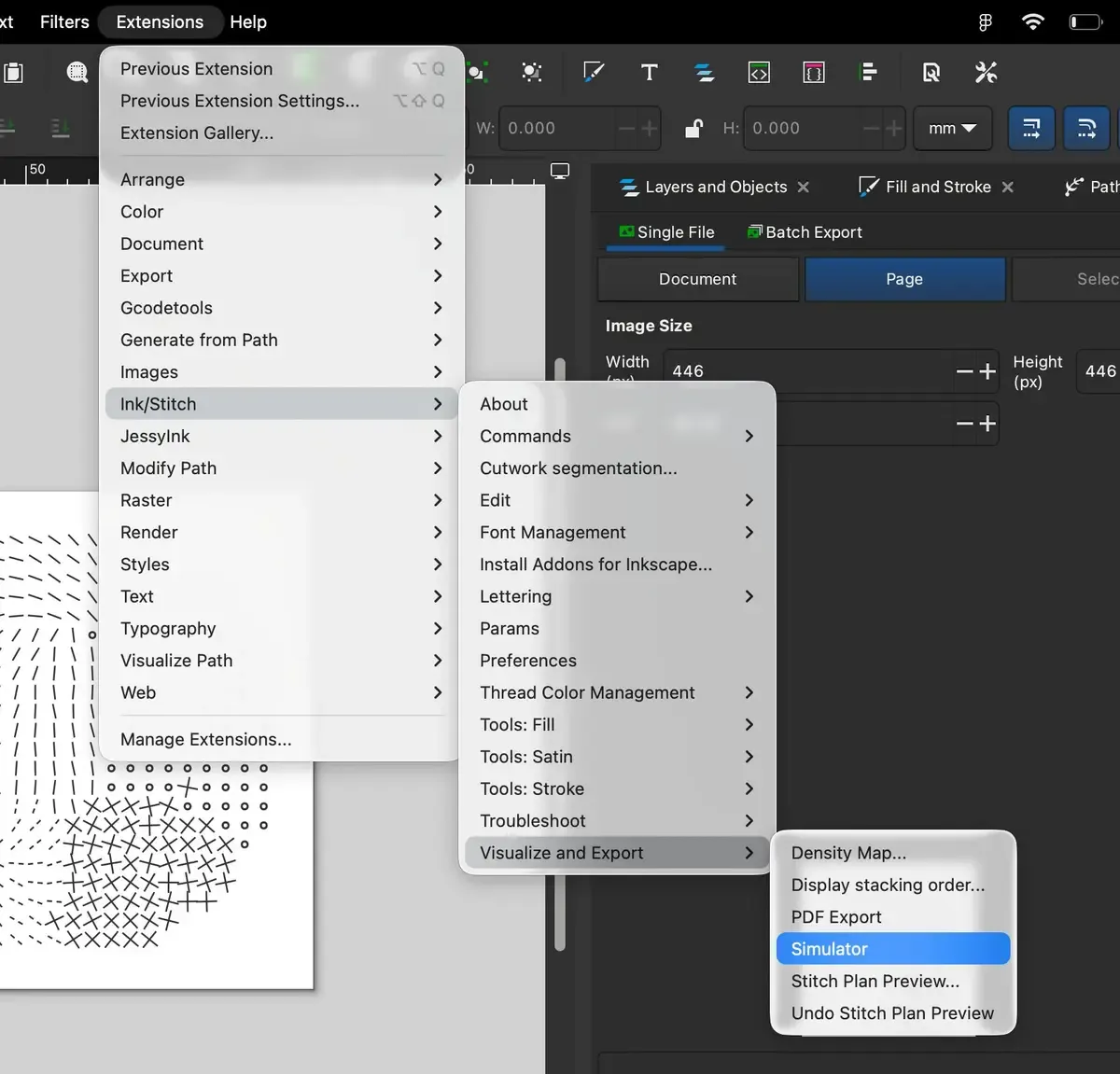Open Preferences wrench-and-screwdriver icon
The image size is (1120, 1074).
click(x=986, y=72)
